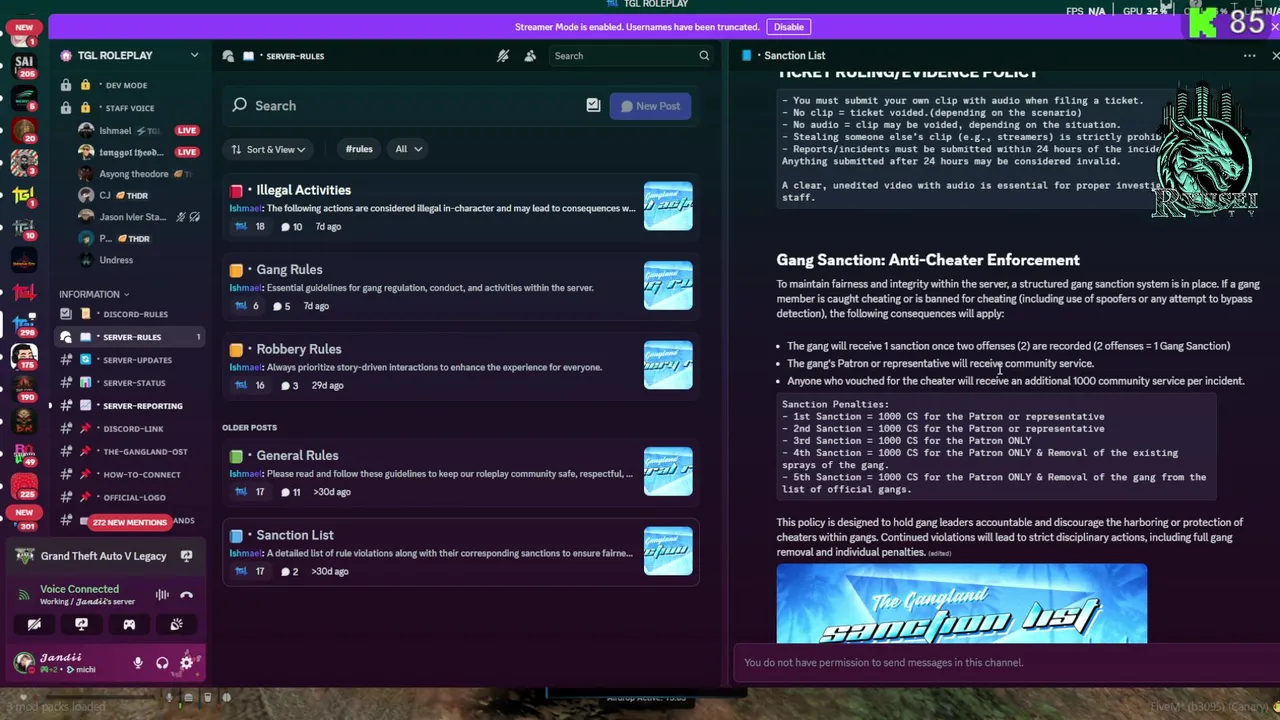Open the discord-link channel
1280x720 pixels.
tap(130, 429)
